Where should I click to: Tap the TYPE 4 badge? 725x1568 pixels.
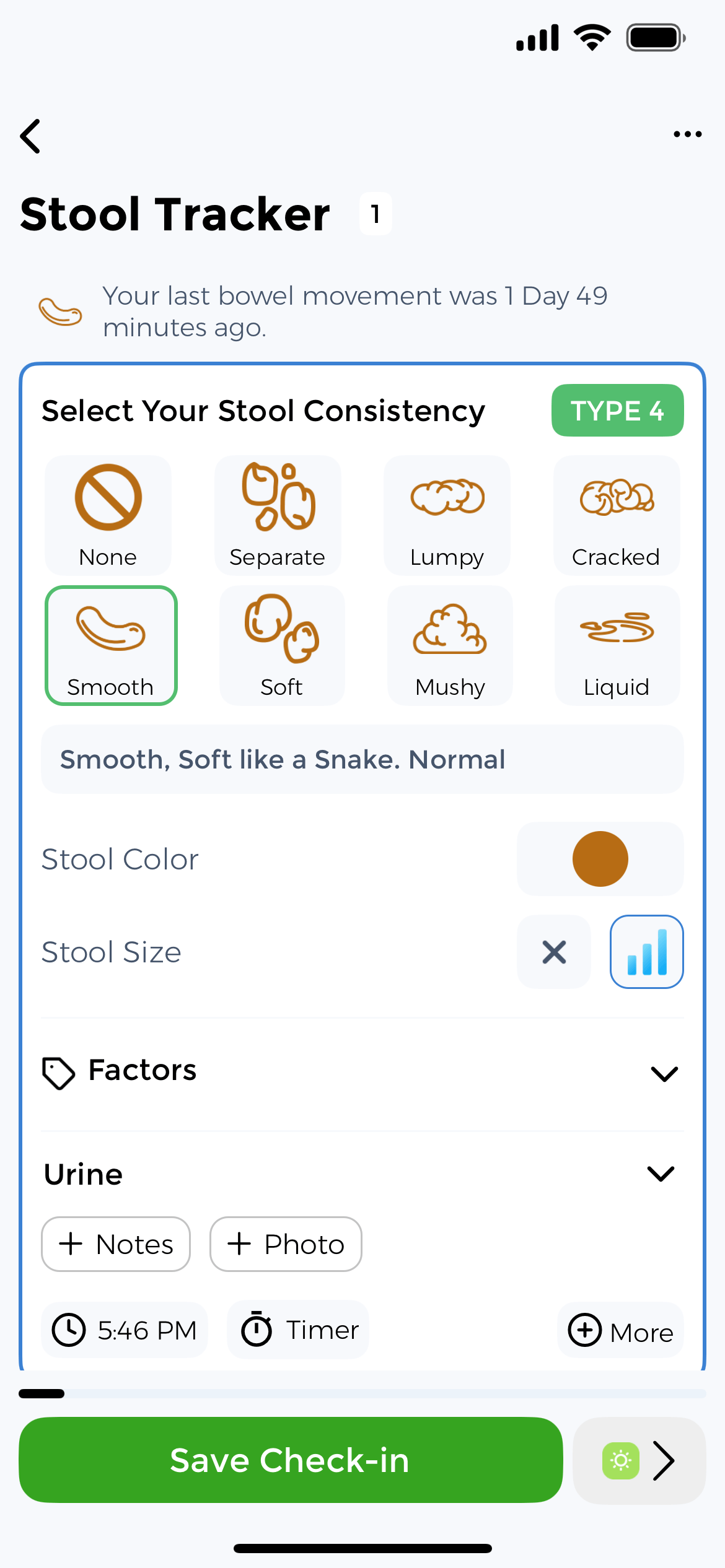pyautogui.click(x=617, y=411)
